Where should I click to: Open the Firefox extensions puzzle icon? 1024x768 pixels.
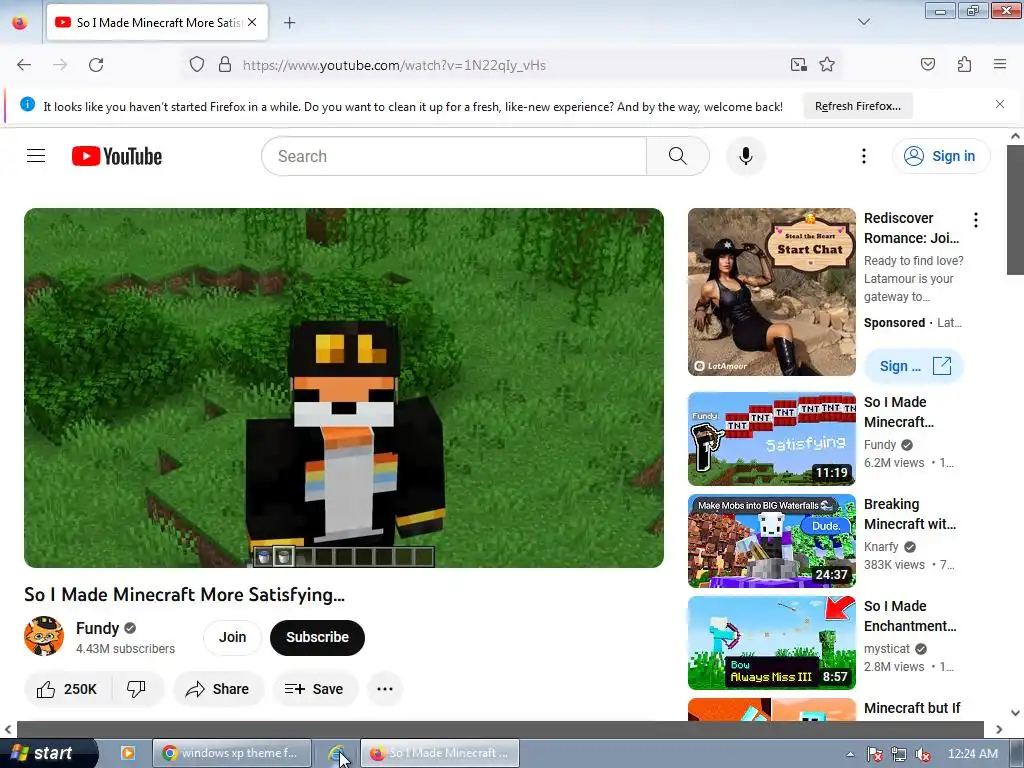click(x=964, y=64)
